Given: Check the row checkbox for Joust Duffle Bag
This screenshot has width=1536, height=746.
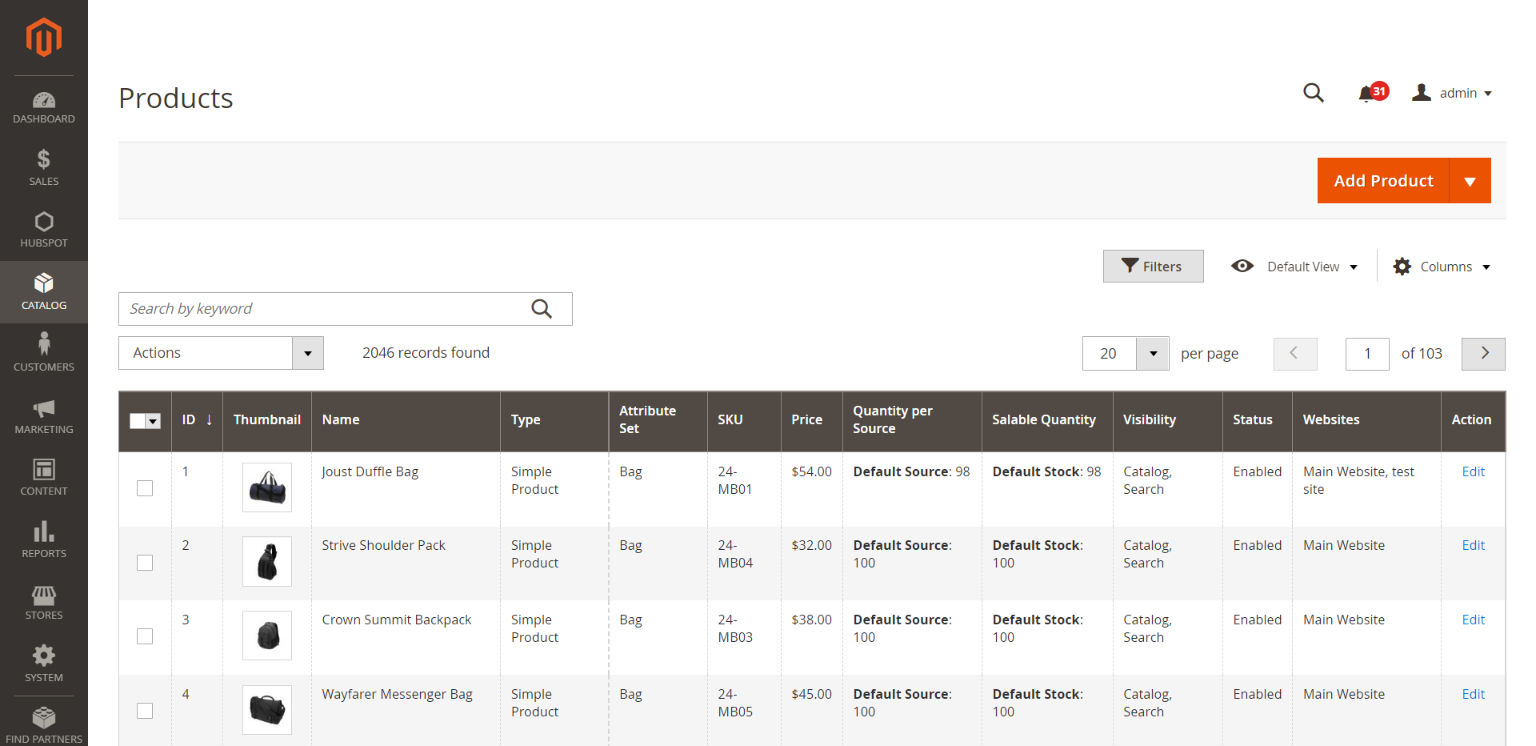Looking at the screenshot, I should 145,488.
